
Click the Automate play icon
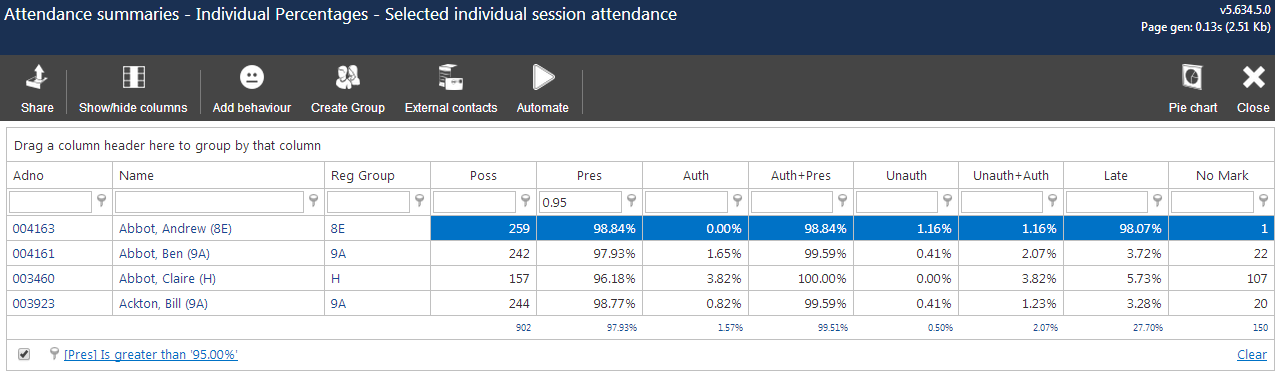(543, 78)
